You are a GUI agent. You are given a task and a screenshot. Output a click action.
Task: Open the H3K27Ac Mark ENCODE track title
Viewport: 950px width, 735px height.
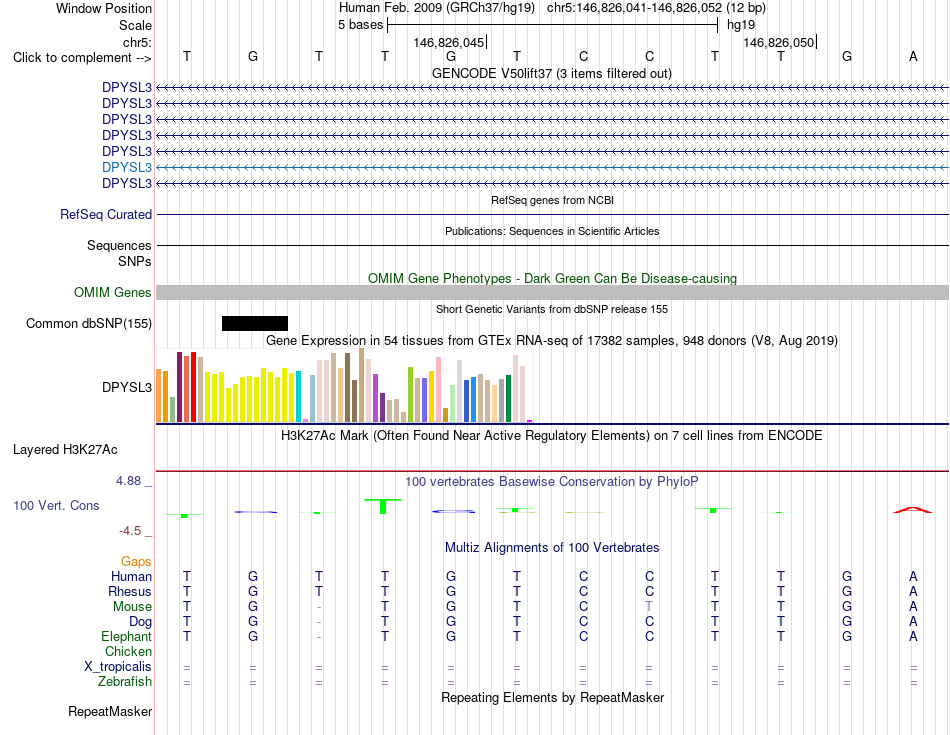coord(552,436)
